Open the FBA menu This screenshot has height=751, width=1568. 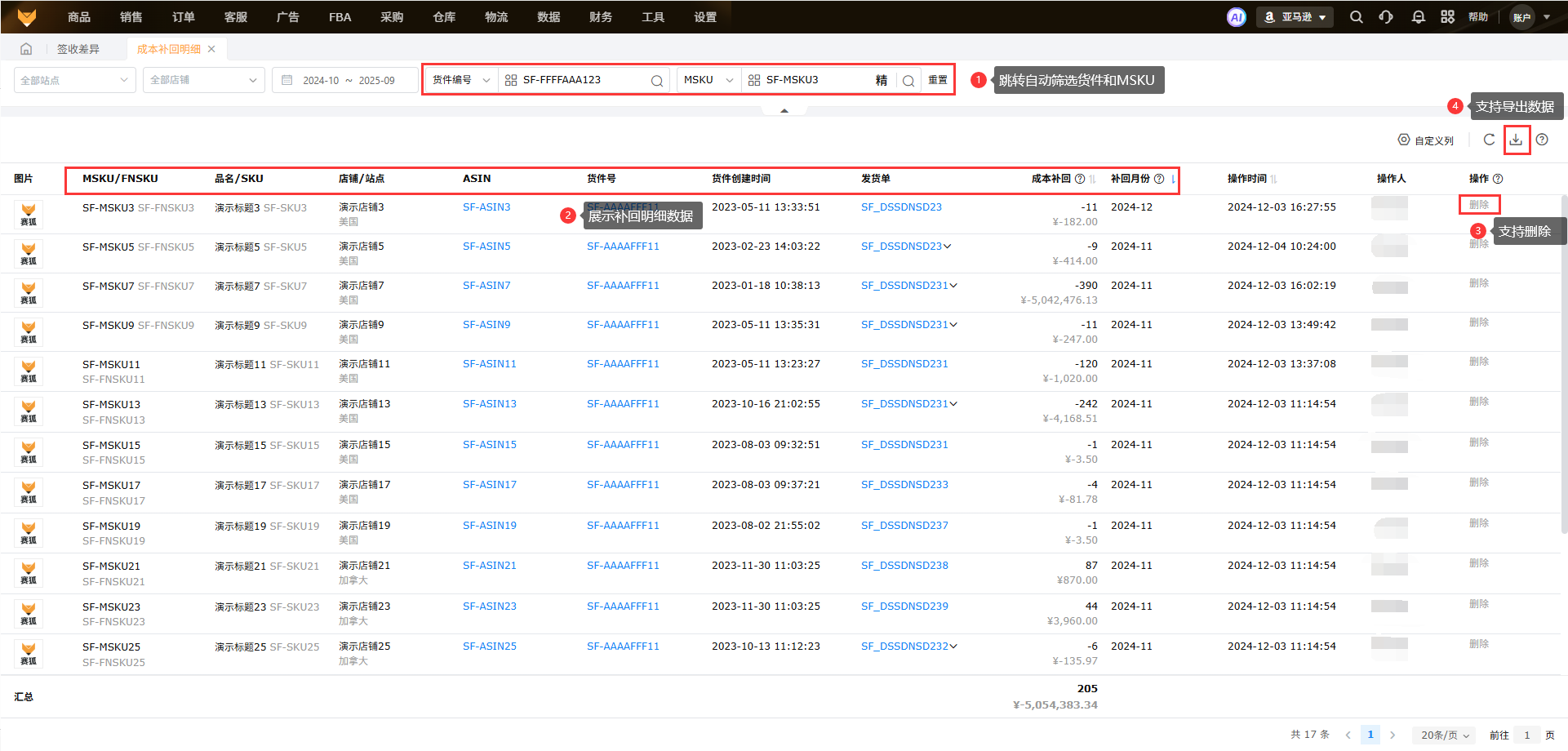(340, 17)
